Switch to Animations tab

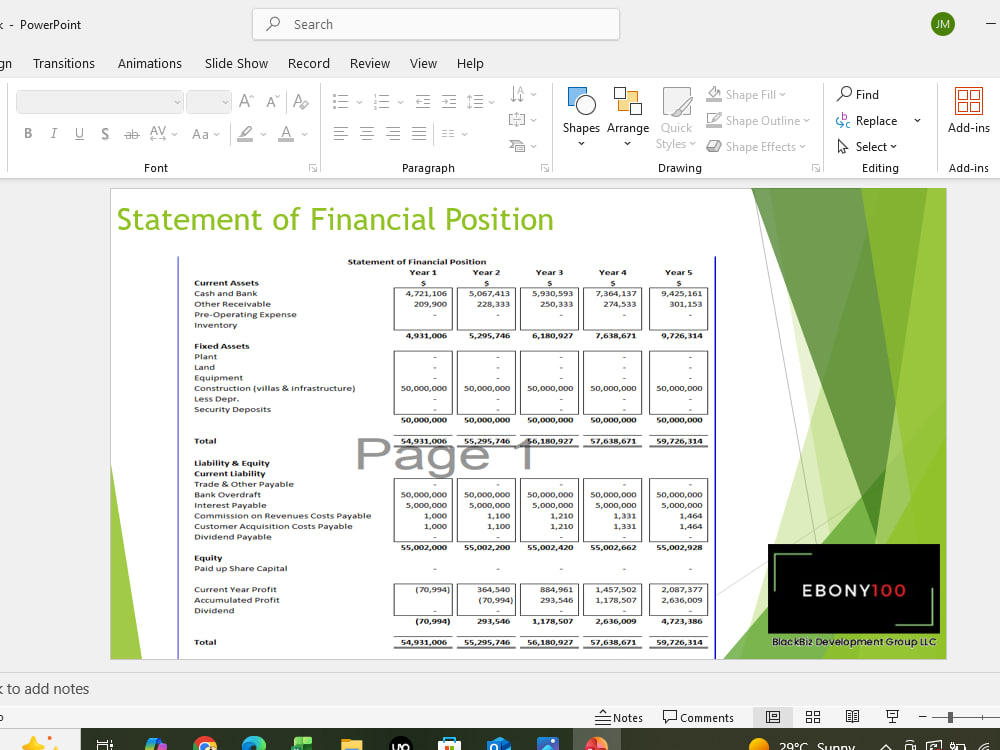pos(150,63)
